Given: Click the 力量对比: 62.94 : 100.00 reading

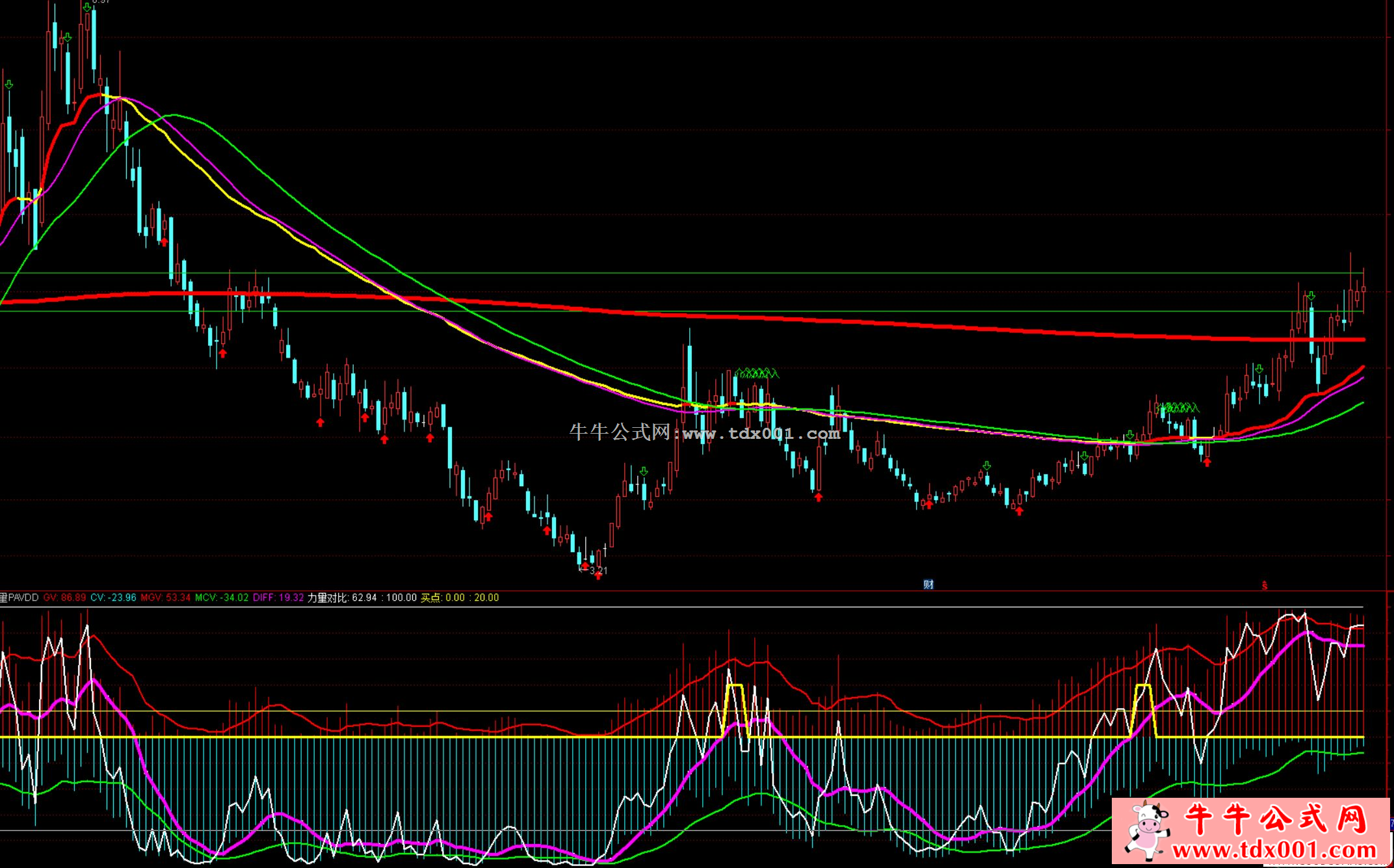Looking at the screenshot, I should click(362, 598).
